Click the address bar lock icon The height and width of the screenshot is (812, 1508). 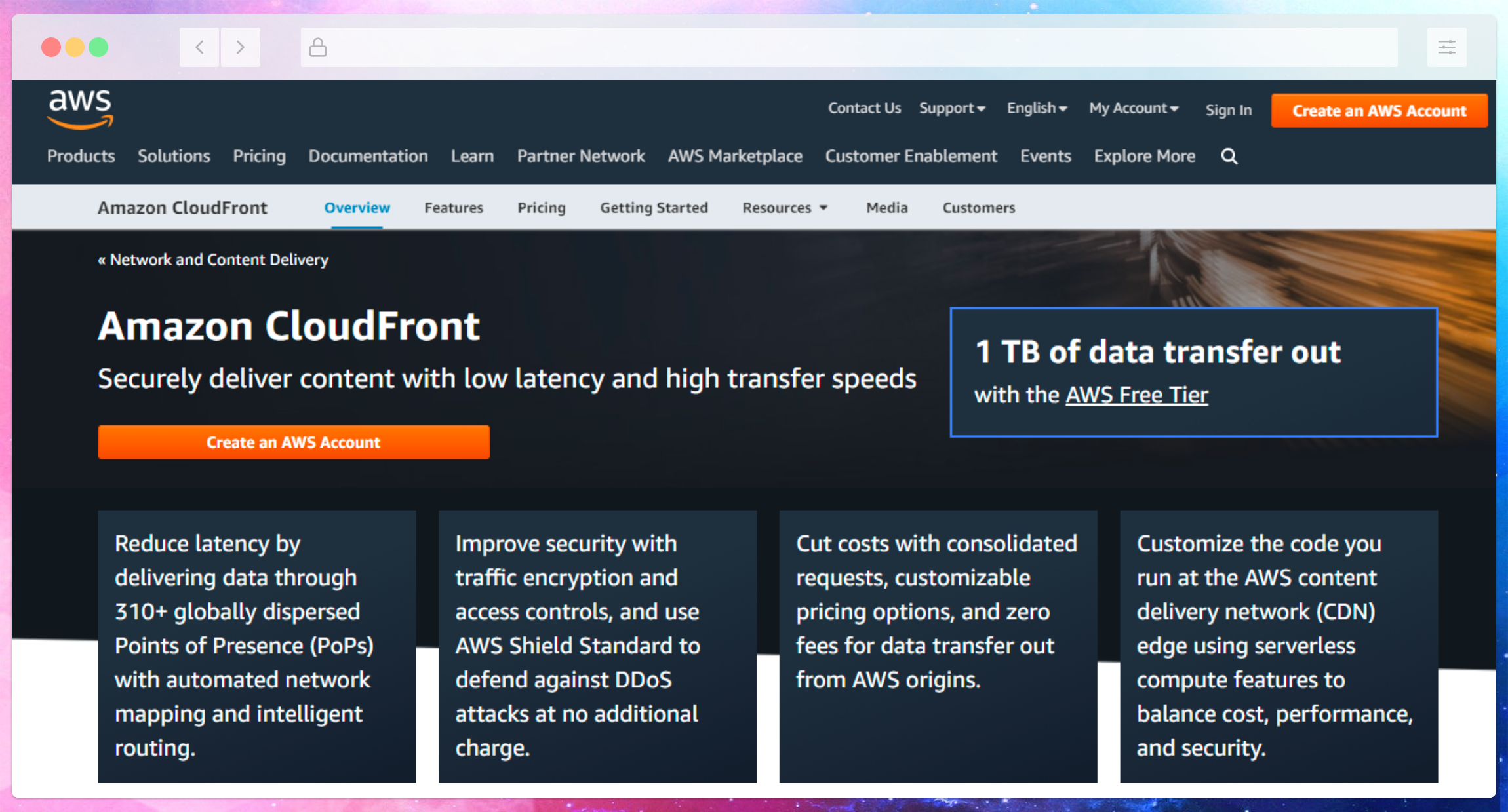click(x=318, y=47)
